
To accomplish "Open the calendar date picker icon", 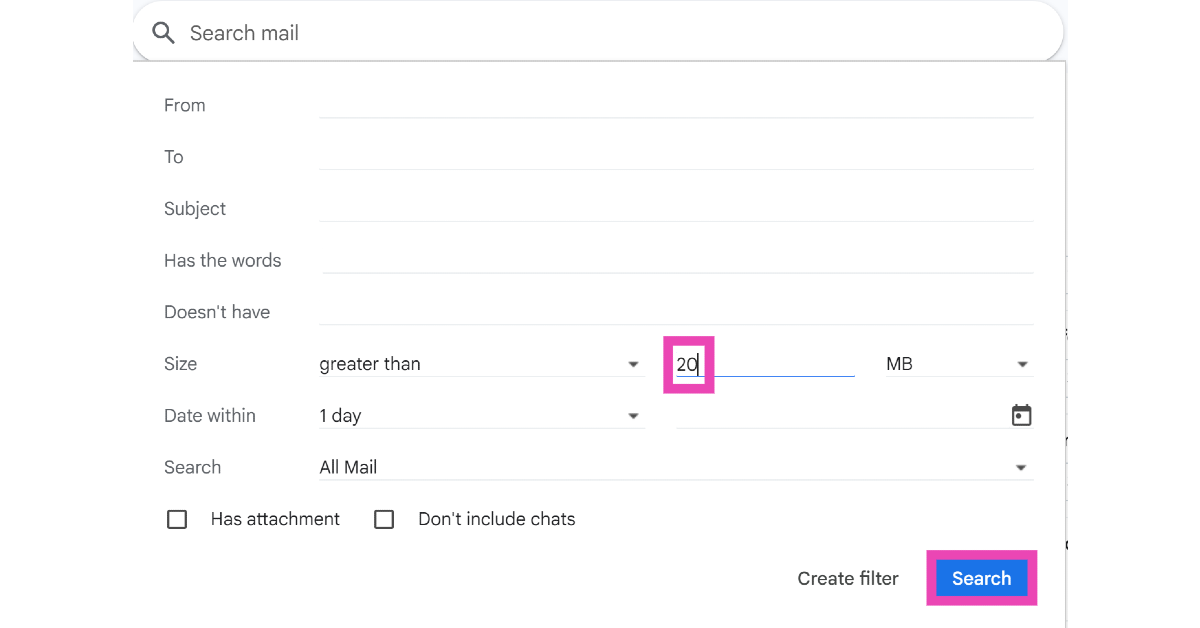I will (1021, 415).
